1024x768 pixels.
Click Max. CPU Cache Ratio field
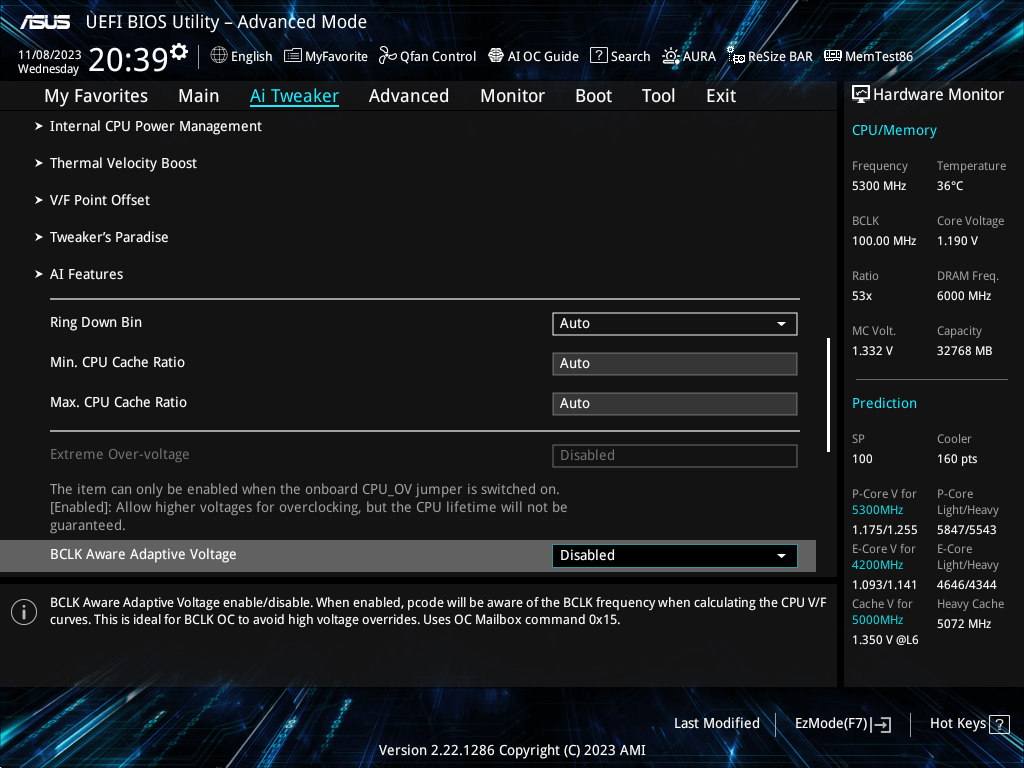pyautogui.click(x=675, y=404)
